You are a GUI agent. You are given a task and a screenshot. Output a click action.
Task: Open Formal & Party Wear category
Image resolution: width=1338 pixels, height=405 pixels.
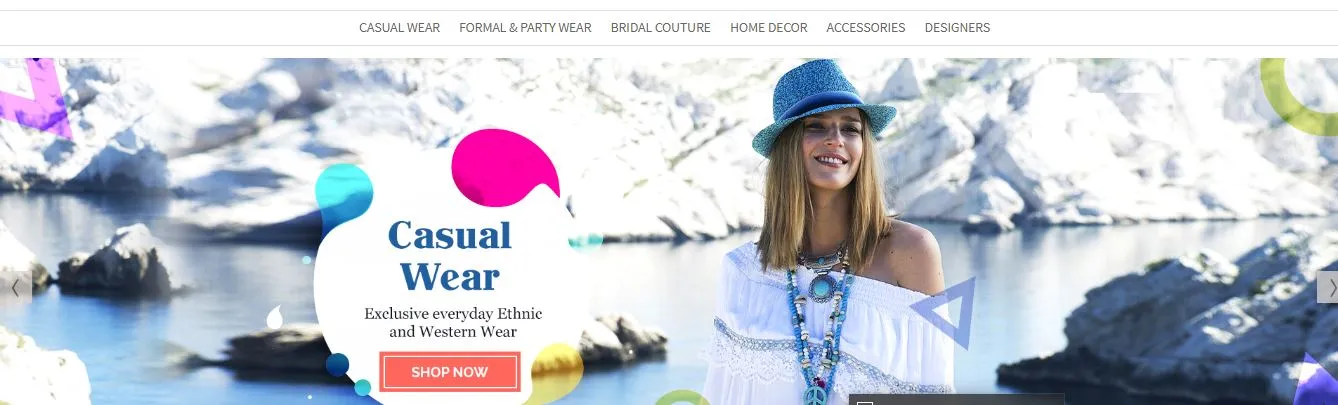coord(525,28)
